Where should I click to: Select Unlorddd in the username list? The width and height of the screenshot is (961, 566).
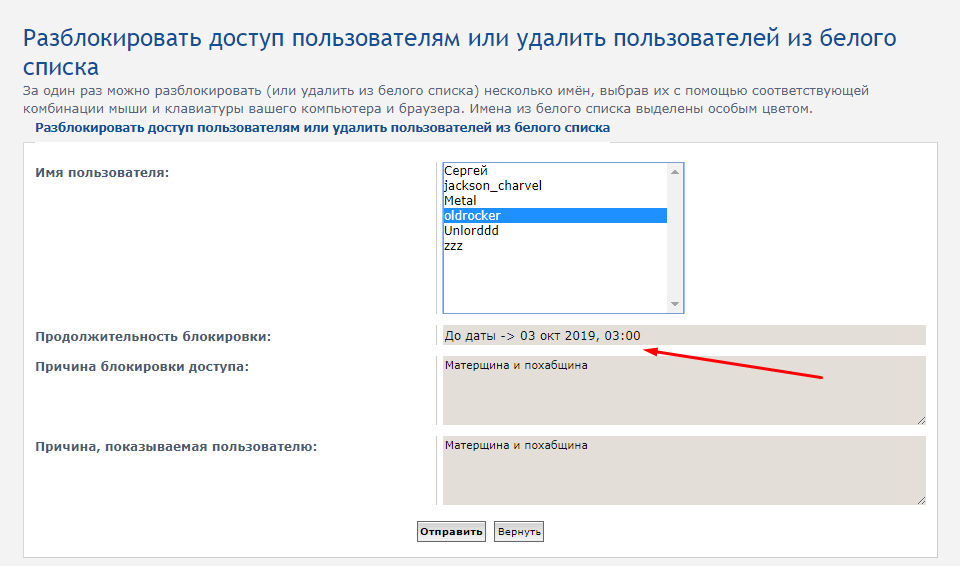(x=555, y=231)
